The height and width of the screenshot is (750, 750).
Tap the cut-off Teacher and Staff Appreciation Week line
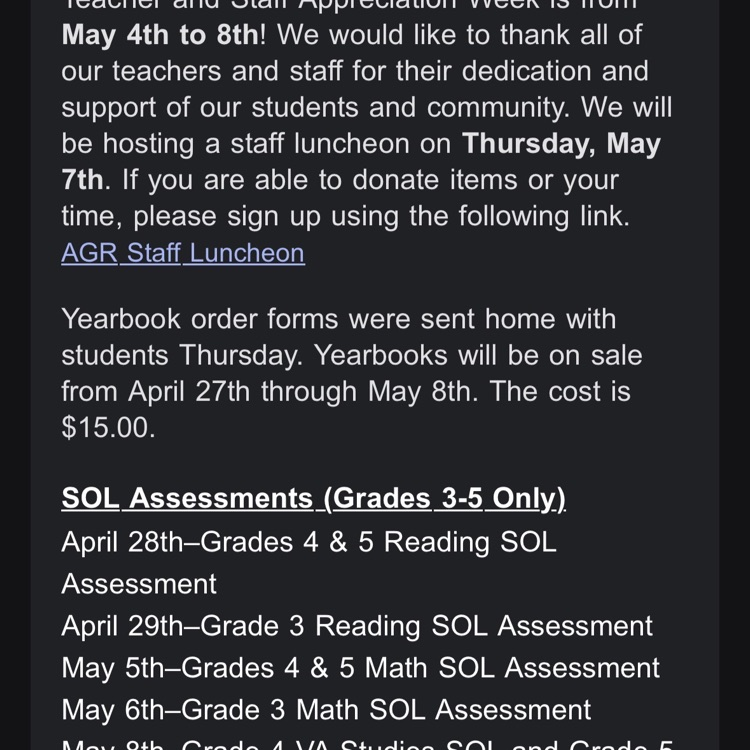350,5
